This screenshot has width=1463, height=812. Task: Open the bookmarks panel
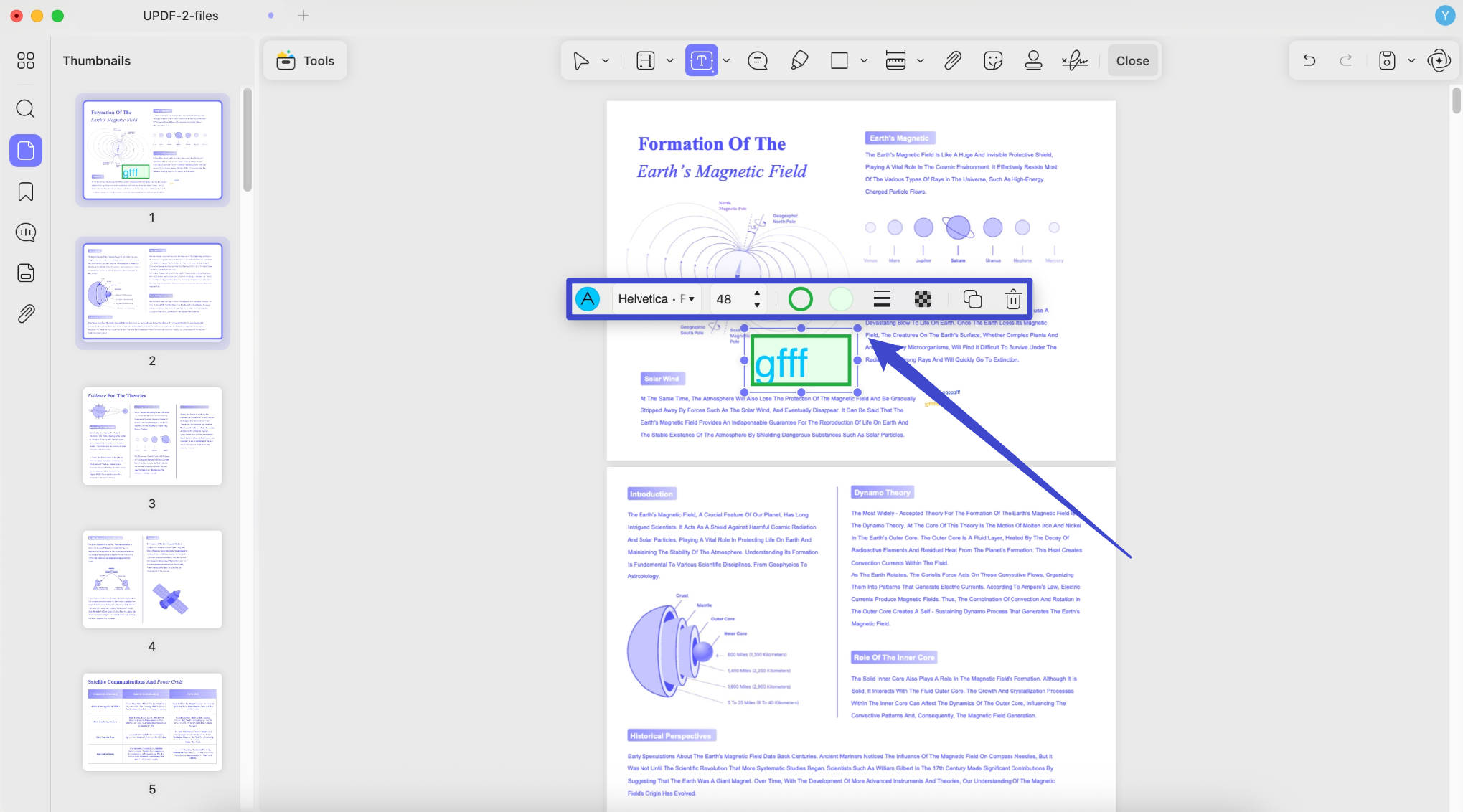pos(25,192)
